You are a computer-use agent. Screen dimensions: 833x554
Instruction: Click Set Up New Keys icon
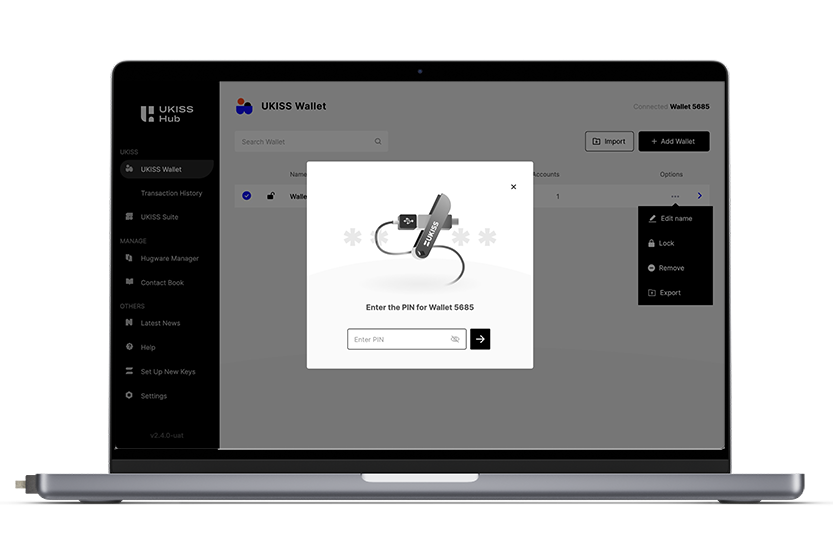129,371
